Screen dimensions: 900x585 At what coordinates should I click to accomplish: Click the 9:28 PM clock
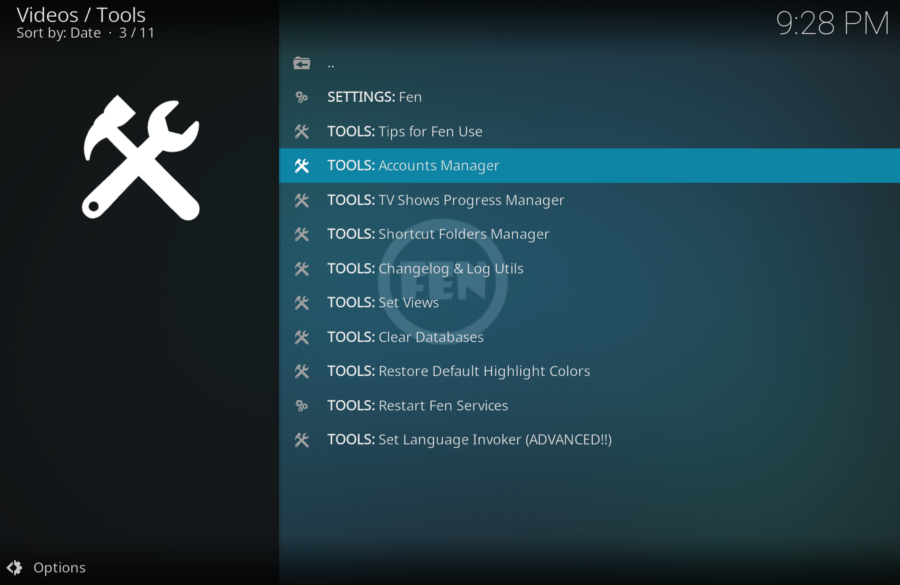[x=832, y=24]
